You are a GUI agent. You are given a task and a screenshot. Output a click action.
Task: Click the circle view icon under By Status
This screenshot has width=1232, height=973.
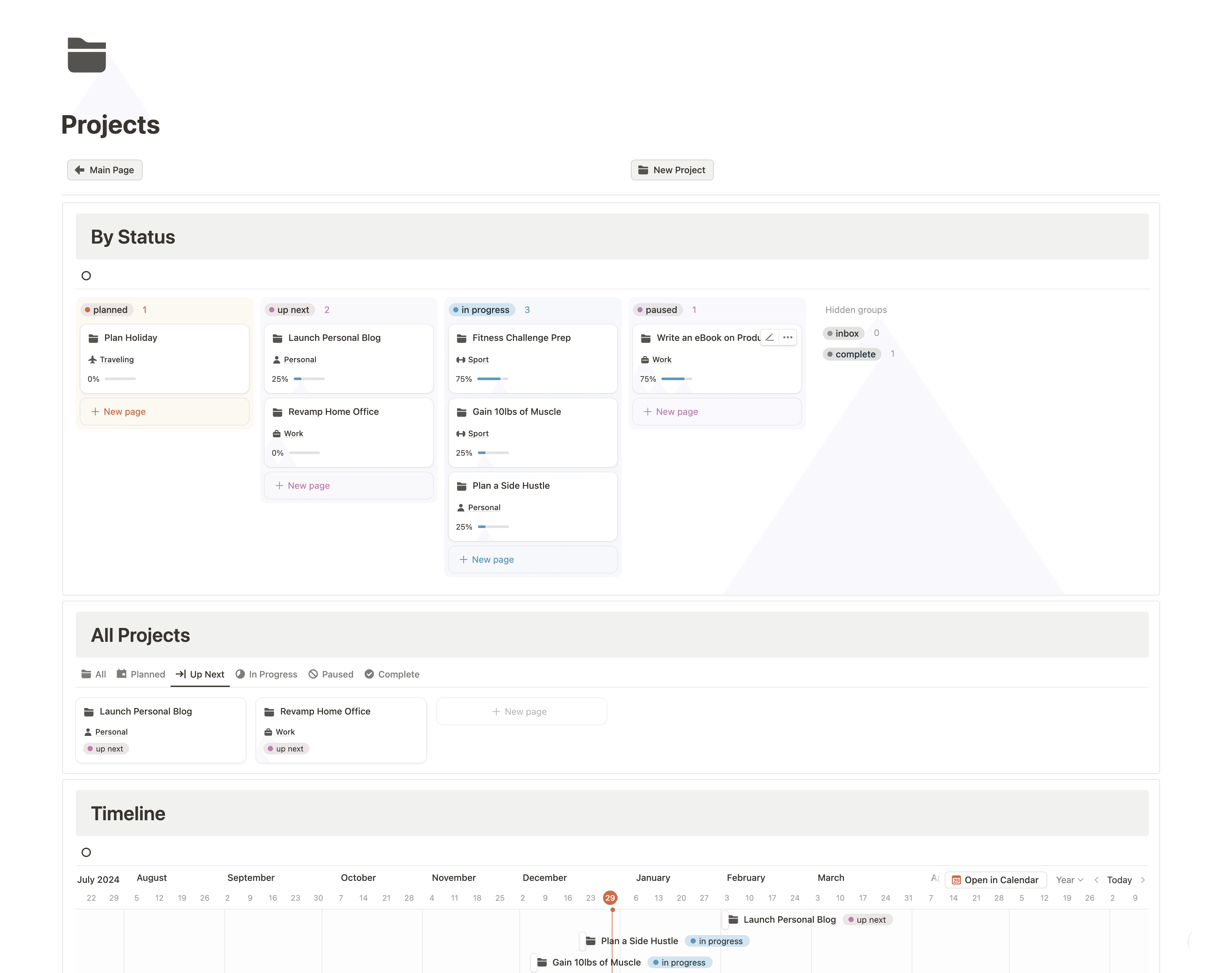point(86,276)
